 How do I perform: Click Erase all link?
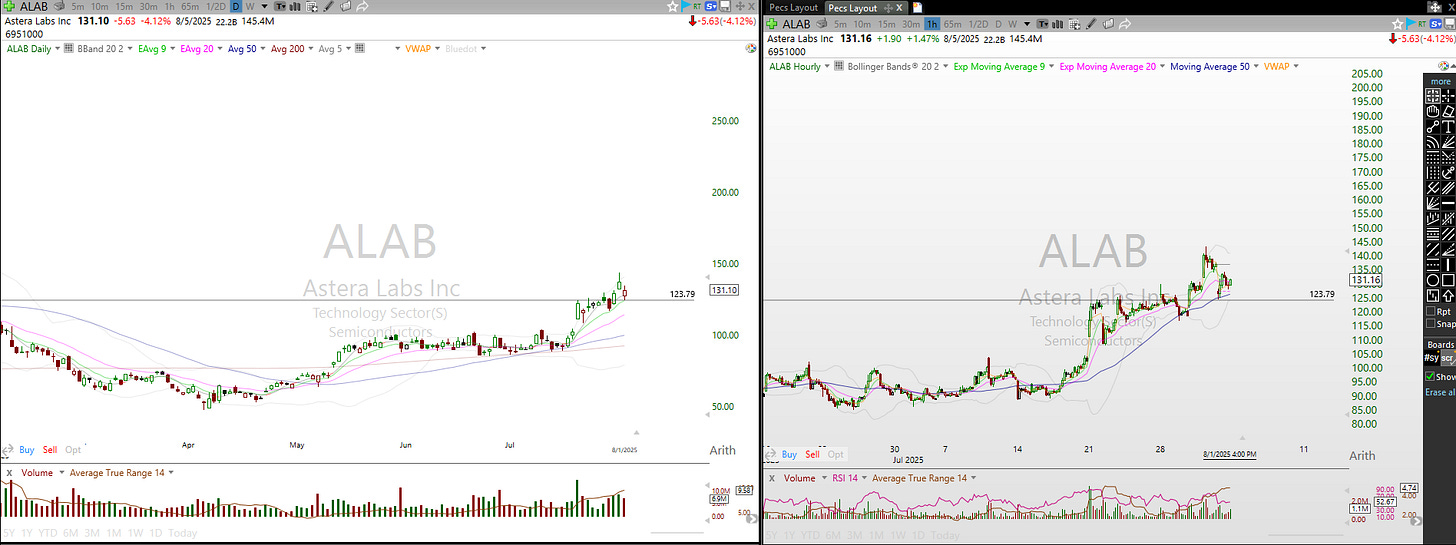1439,392
